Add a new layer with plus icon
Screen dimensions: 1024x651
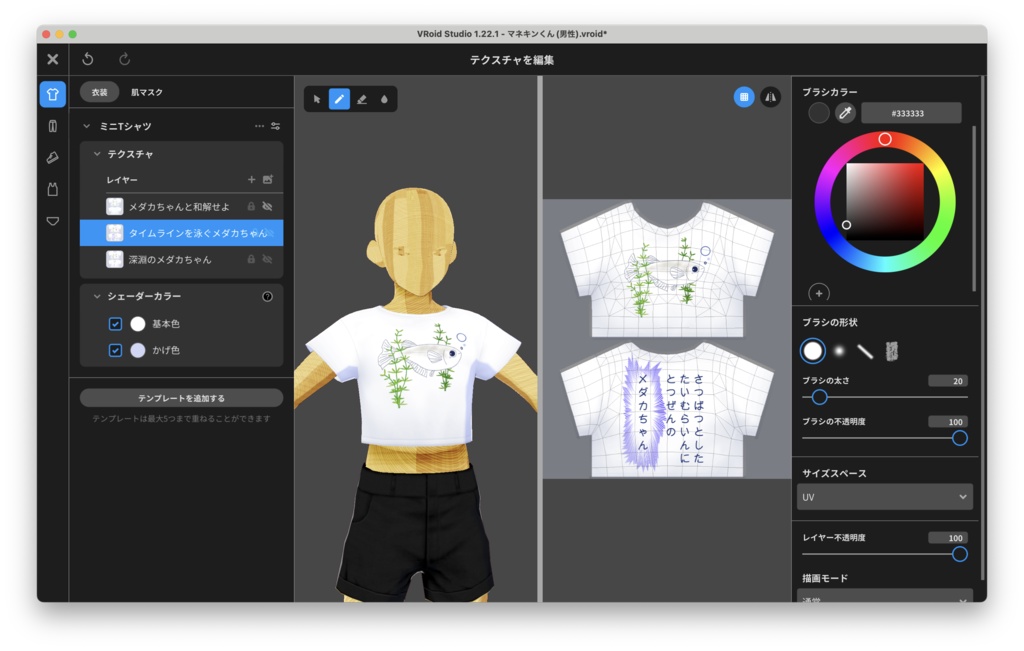coord(251,180)
